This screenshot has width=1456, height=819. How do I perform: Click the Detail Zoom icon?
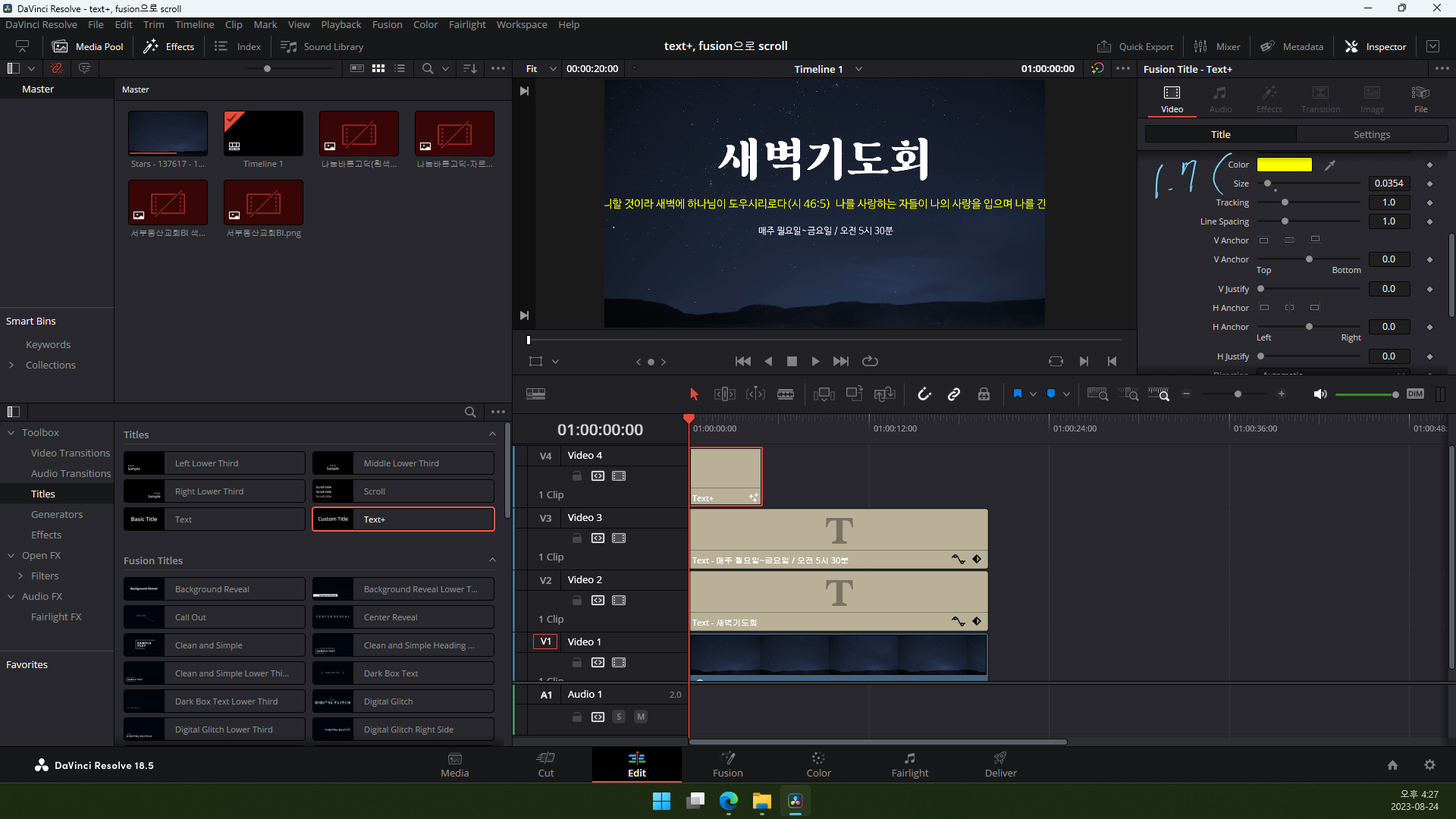pyautogui.click(x=1128, y=394)
